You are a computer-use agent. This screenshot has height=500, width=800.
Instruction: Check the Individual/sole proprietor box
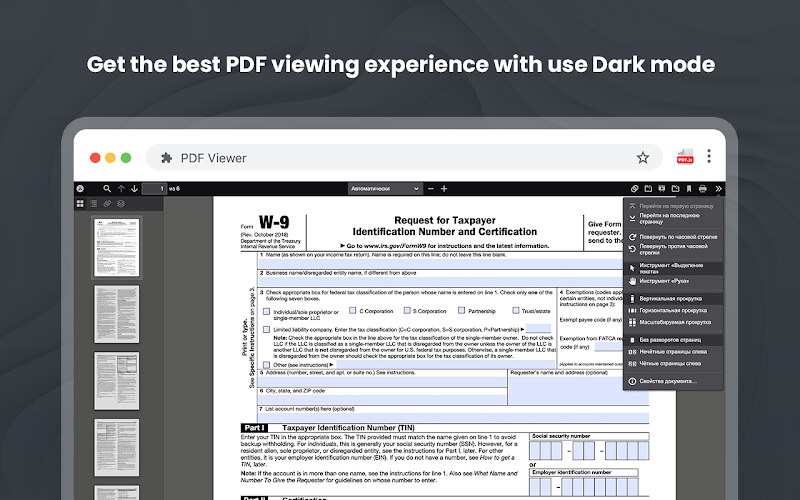(x=266, y=311)
